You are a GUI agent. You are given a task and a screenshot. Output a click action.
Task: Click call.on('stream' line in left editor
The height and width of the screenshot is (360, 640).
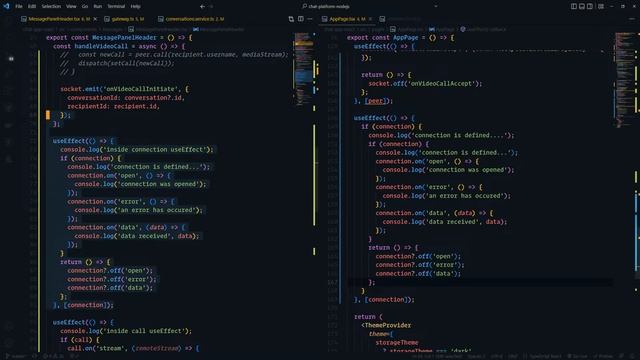[x=133, y=349]
